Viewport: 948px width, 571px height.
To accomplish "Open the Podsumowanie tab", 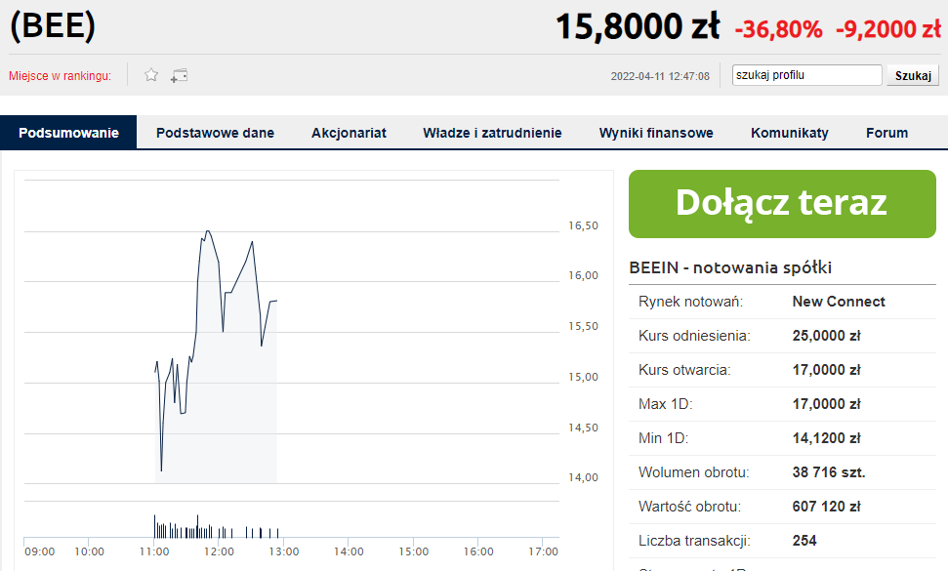I will point(68,133).
